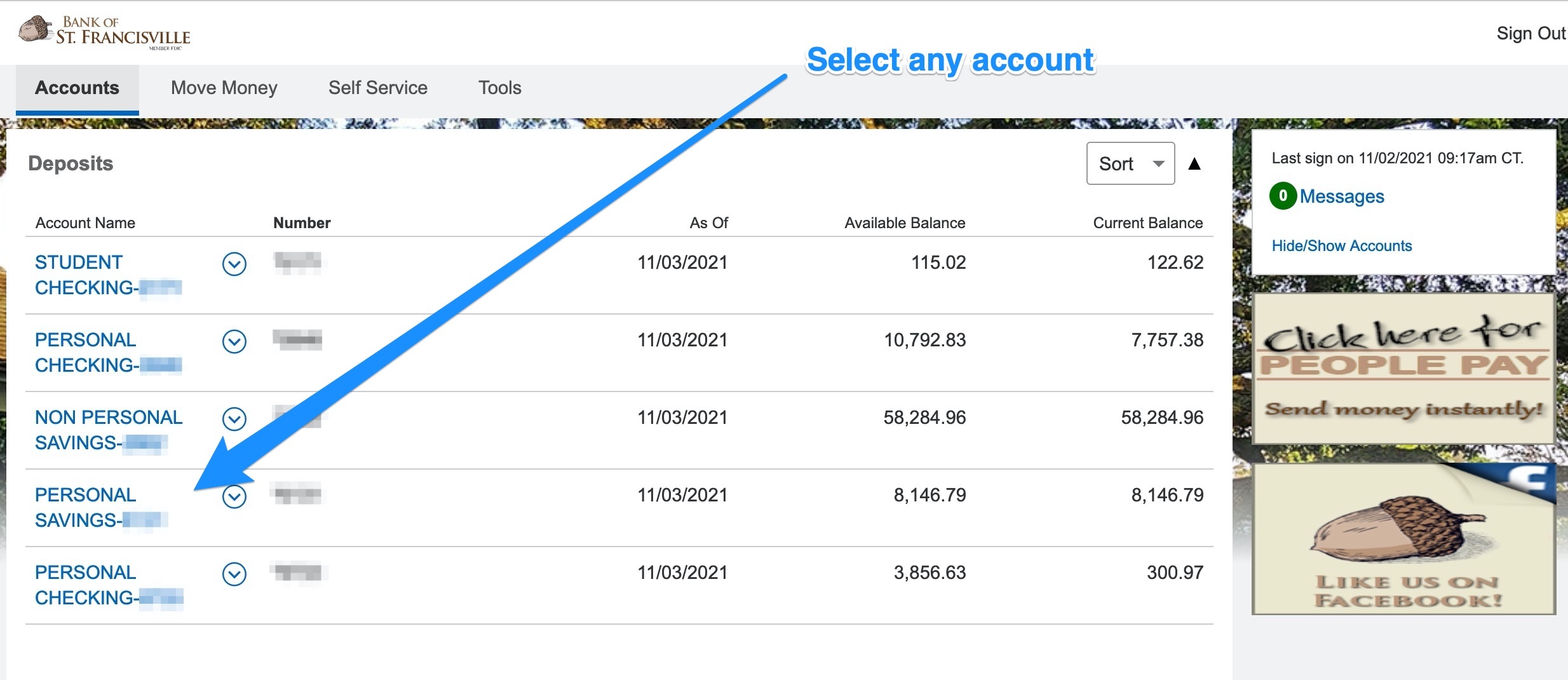
Task: Open the STUDENT CHECKING account link
Action: pyautogui.click(x=108, y=275)
